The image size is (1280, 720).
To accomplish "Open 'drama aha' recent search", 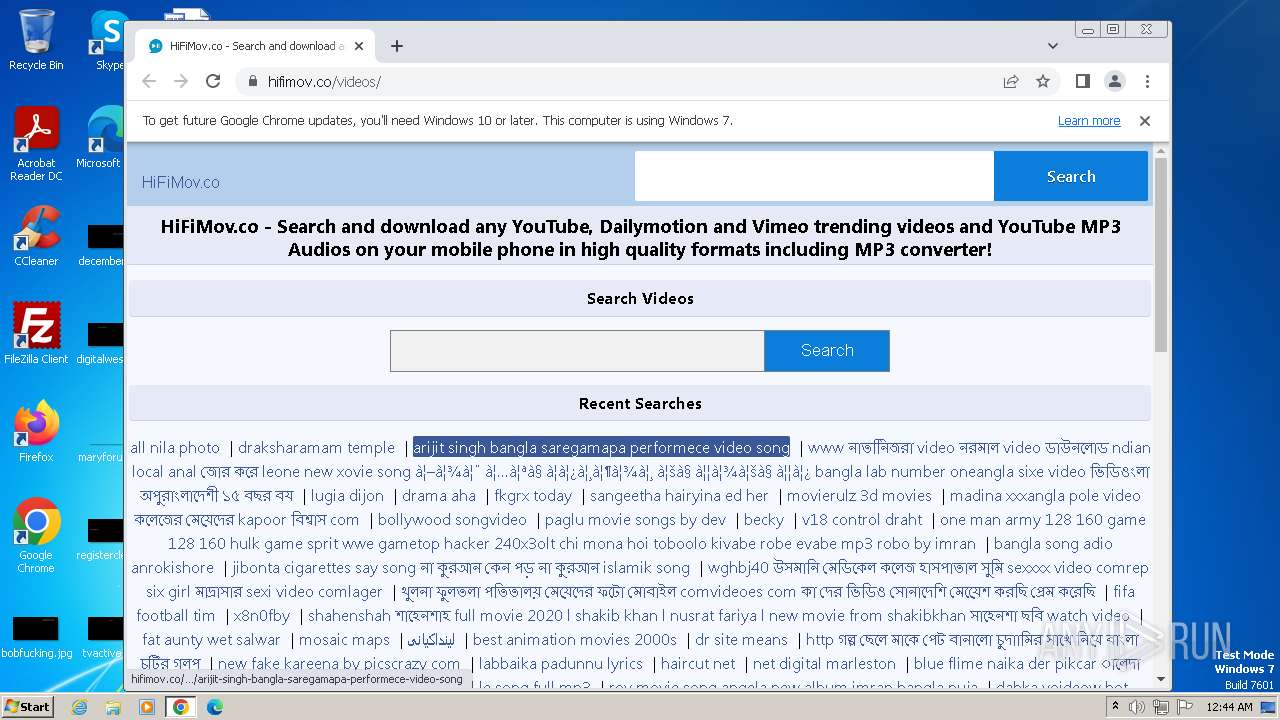I will click(x=439, y=496).
